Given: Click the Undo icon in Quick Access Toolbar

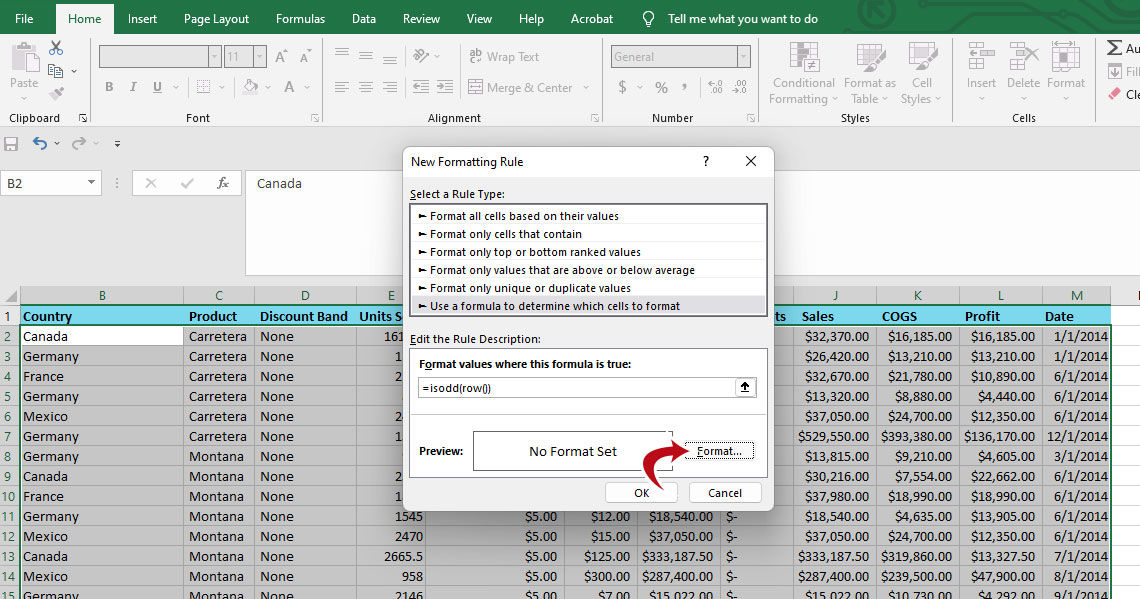Looking at the screenshot, I should (40, 143).
